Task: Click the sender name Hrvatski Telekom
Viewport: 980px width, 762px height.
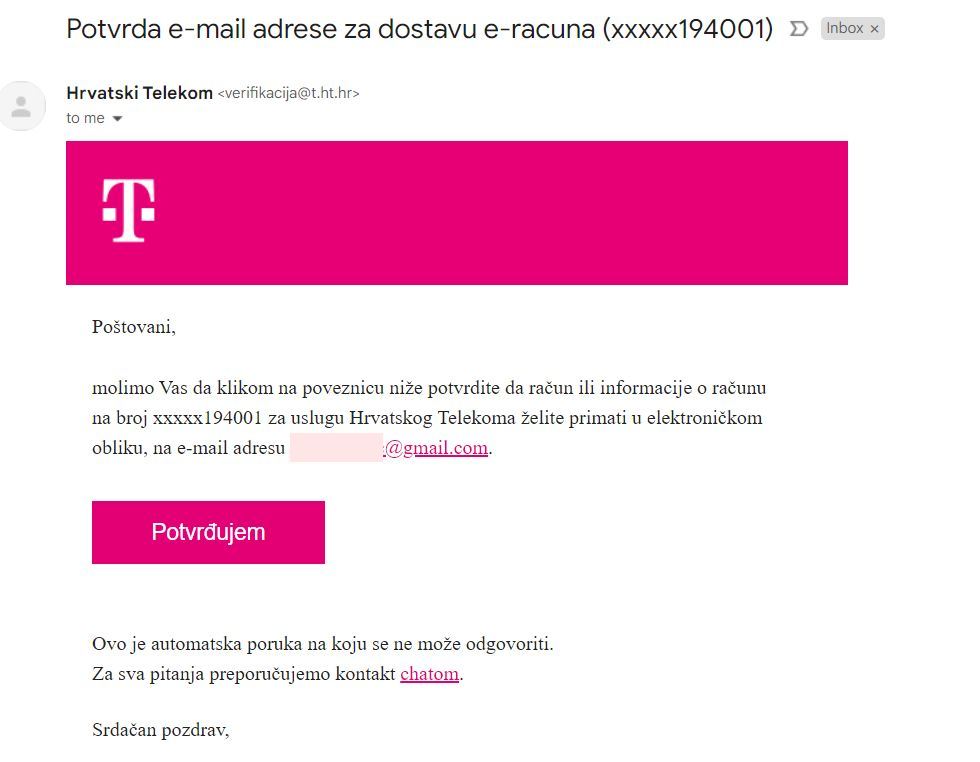Action: pyautogui.click(x=139, y=93)
